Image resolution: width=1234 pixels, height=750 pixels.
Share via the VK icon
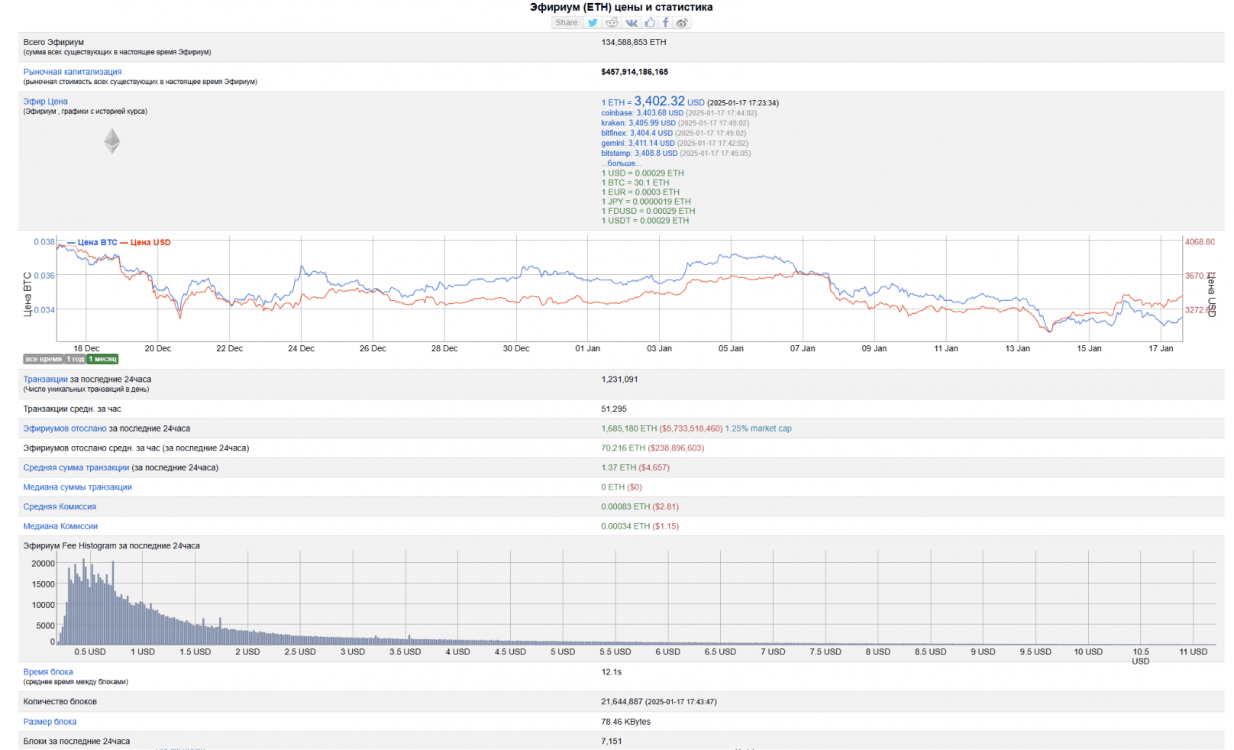click(x=632, y=22)
